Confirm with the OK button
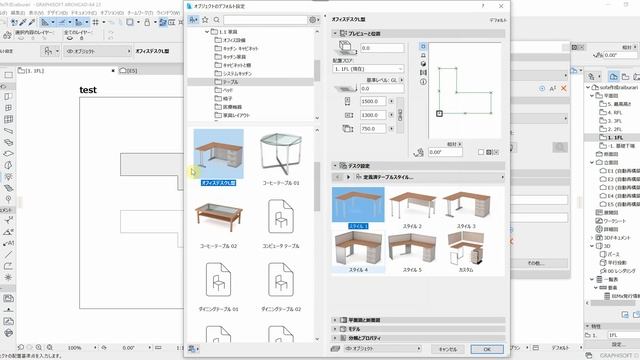The height and width of the screenshot is (360, 640). [x=487, y=349]
